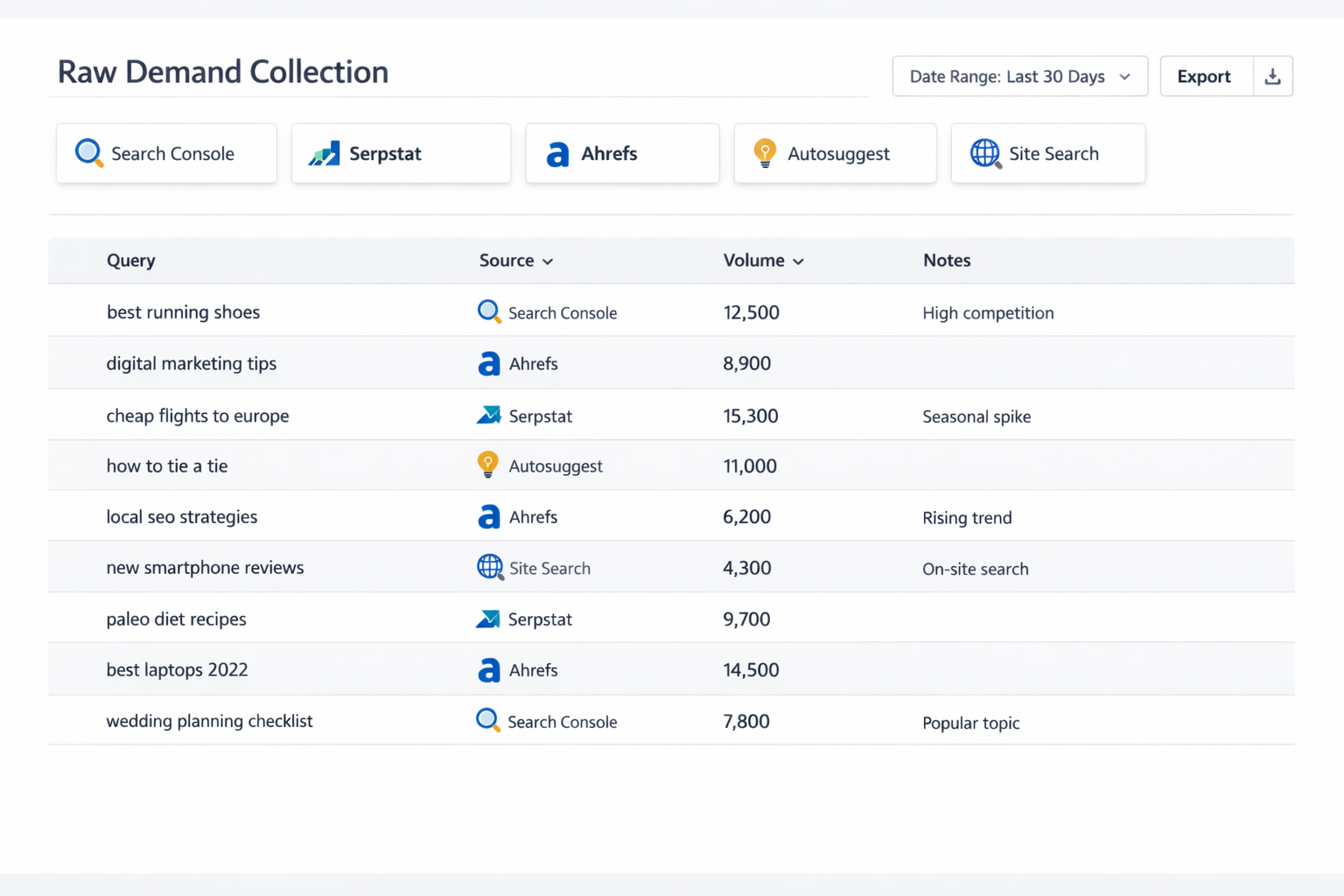
Task: Expand the Source column filter chevron
Action: pos(548,262)
